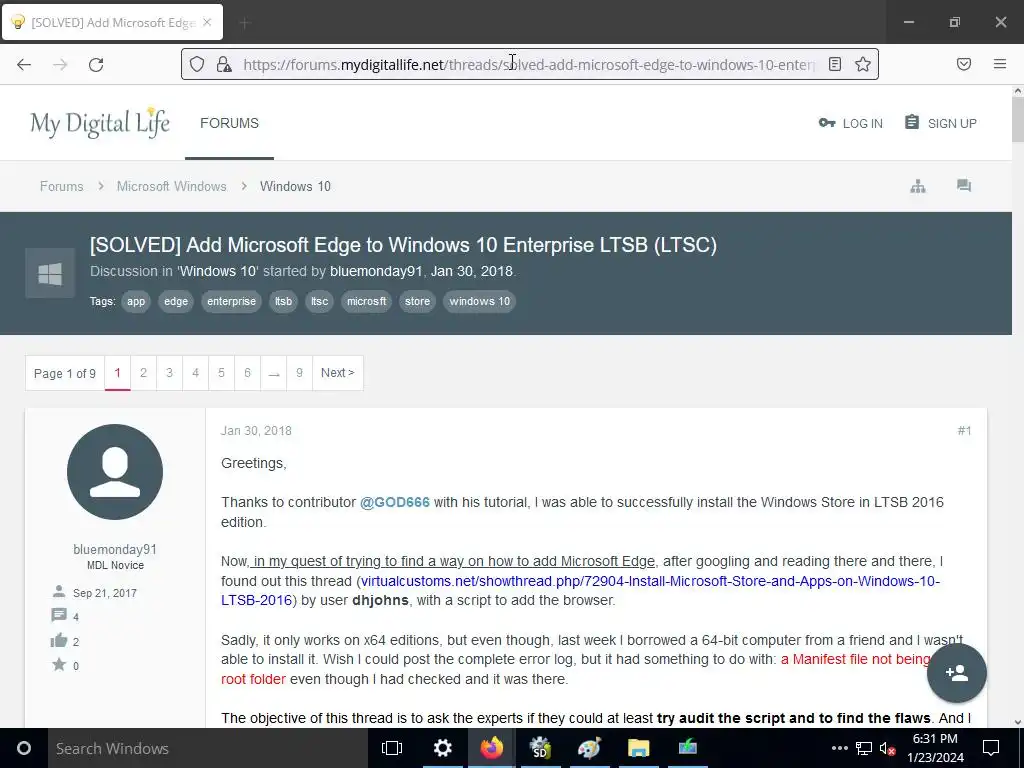Click the SIGN UP link
Viewport: 1024px width, 768px height.
[940, 123]
